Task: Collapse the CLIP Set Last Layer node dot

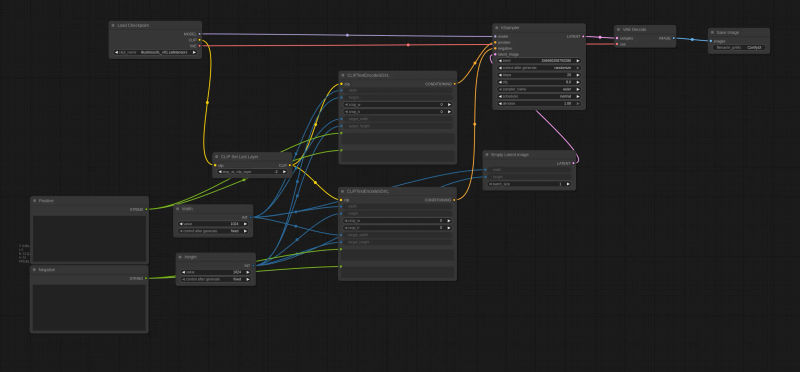Action: 217,157
